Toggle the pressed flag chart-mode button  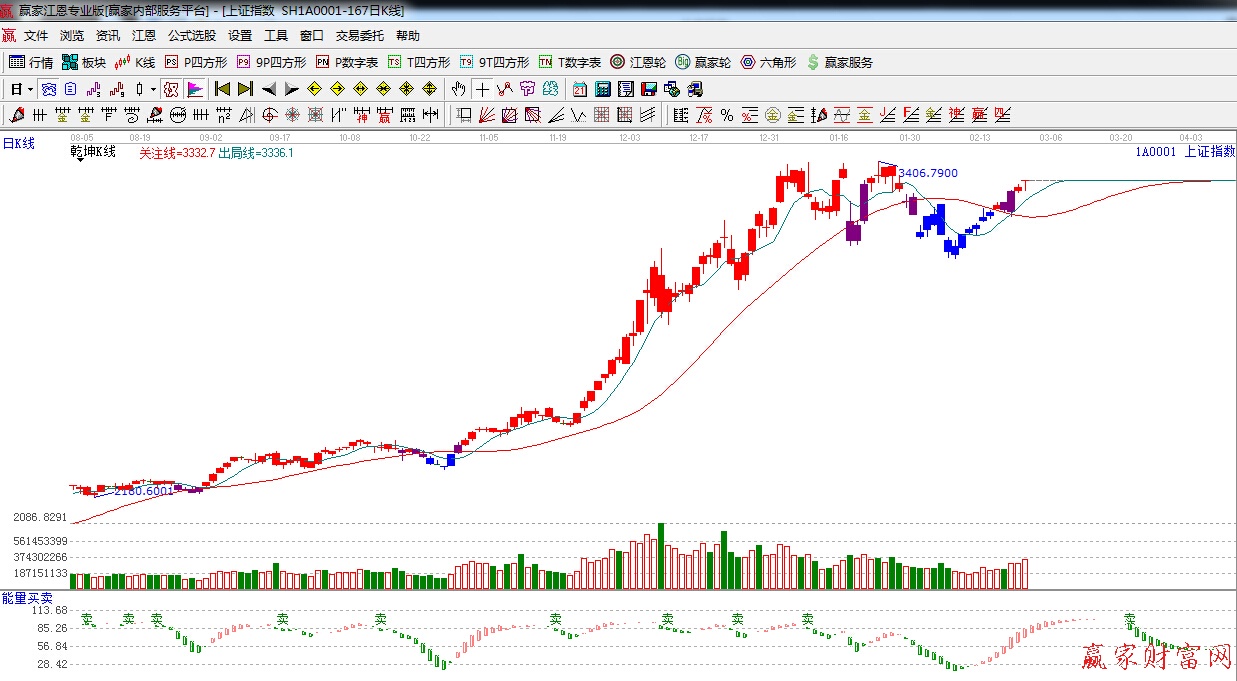tap(194, 89)
